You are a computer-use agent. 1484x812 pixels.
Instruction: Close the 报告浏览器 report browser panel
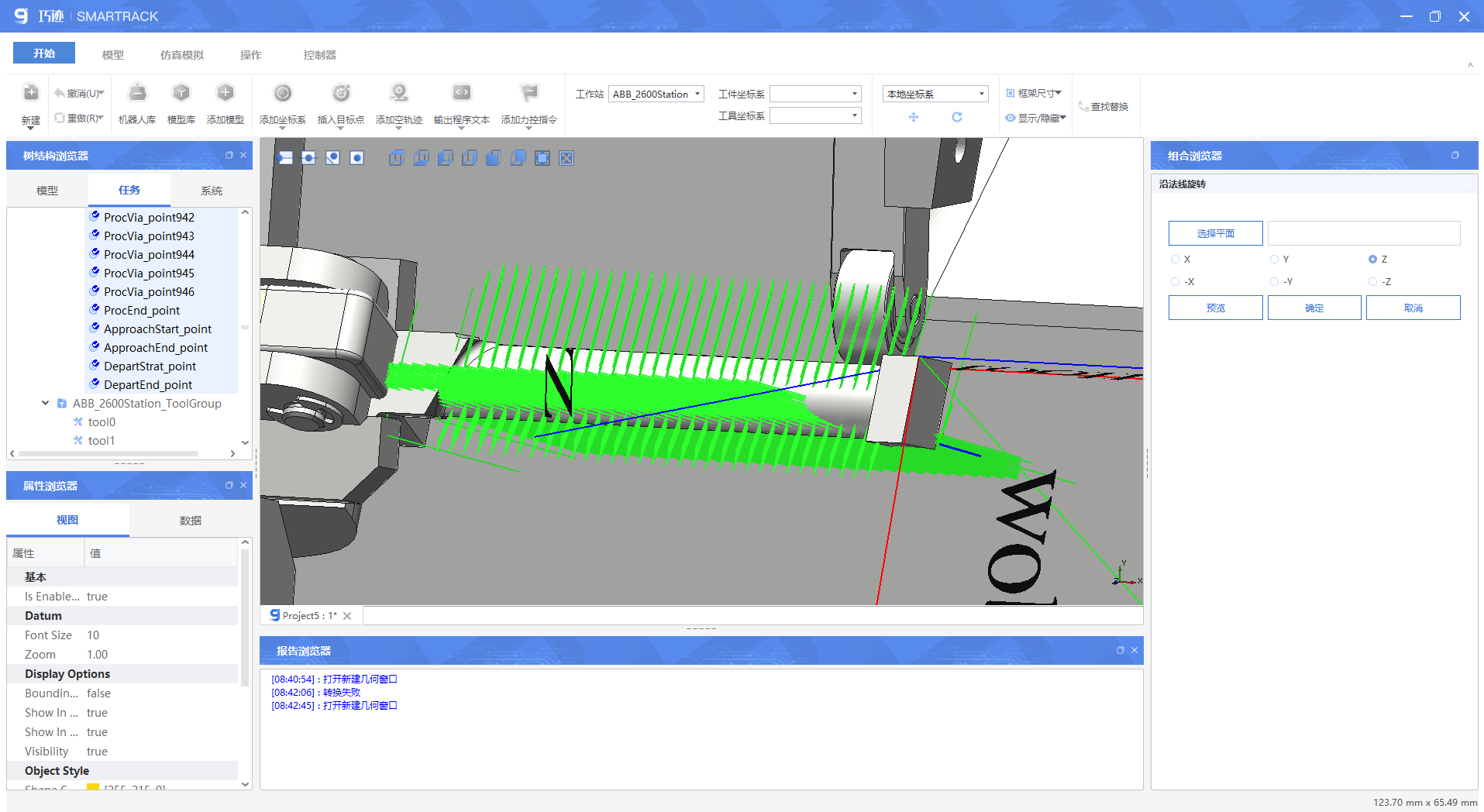point(1135,650)
